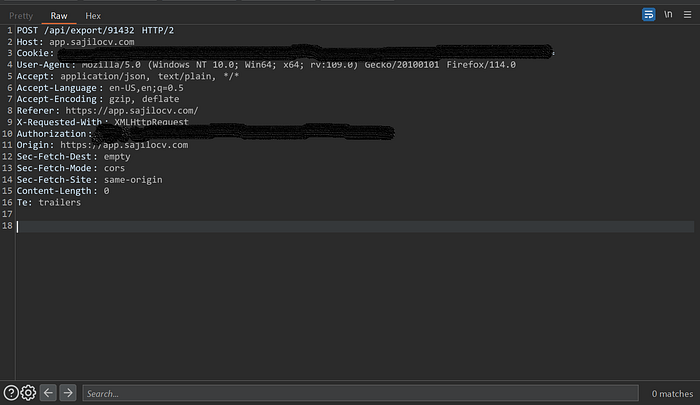Image resolution: width=700 pixels, height=405 pixels.
Task: Switch to the Pretty tab
Action: (21, 16)
